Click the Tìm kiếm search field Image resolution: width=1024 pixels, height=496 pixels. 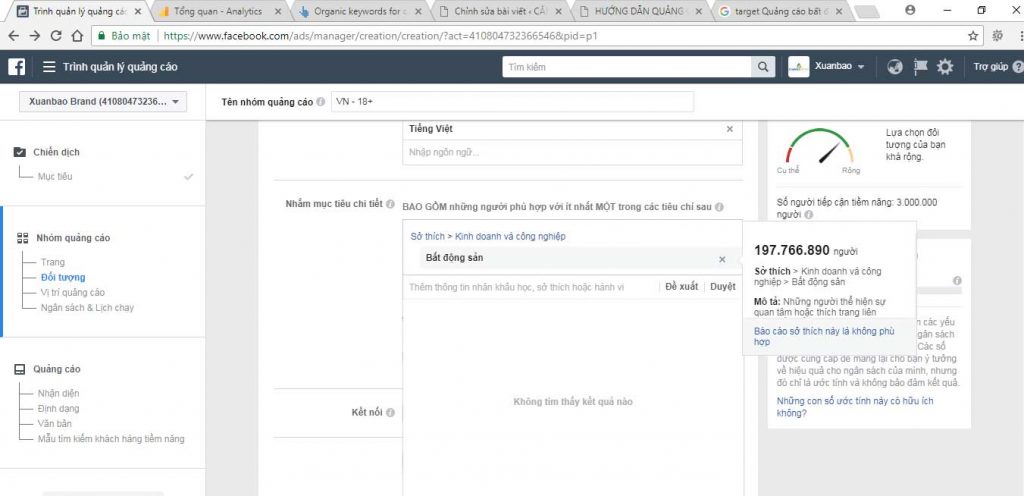point(627,67)
